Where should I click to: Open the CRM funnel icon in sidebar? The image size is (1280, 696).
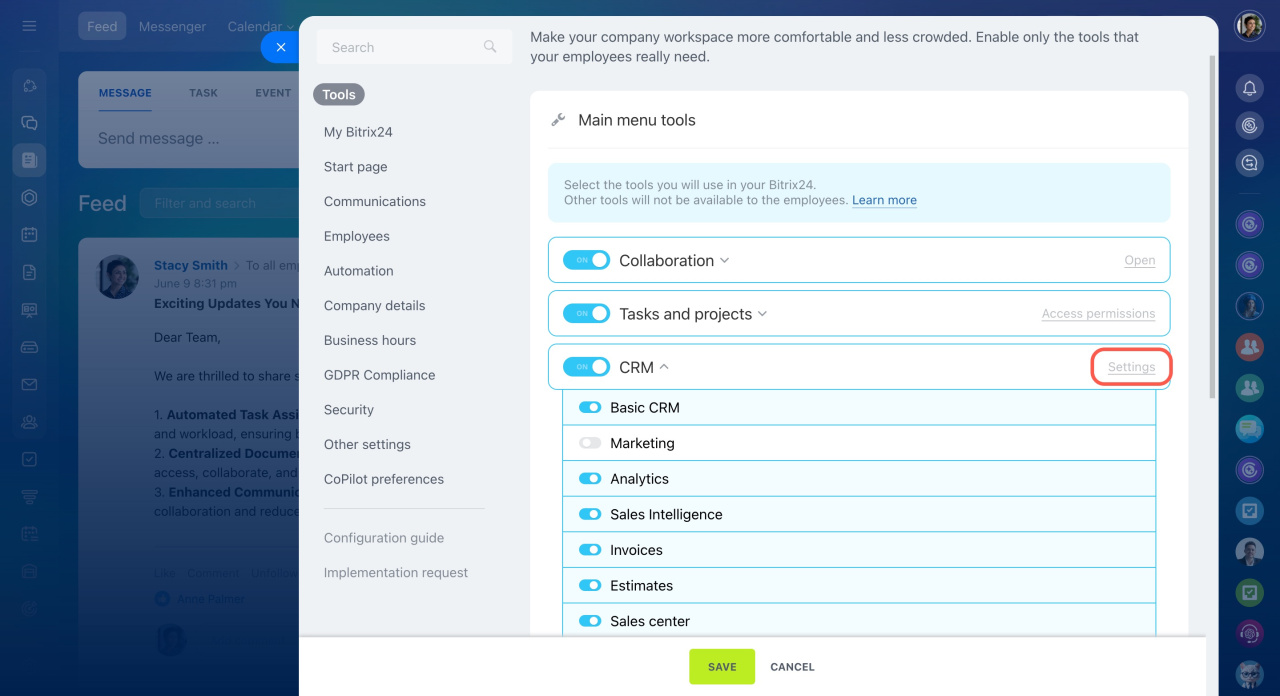(x=29, y=496)
